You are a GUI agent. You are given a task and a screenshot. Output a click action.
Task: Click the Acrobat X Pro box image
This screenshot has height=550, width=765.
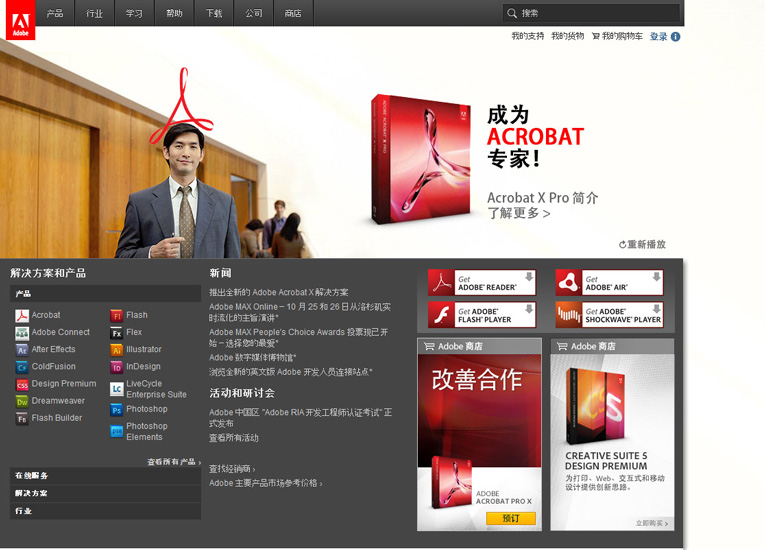pos(421,160)
